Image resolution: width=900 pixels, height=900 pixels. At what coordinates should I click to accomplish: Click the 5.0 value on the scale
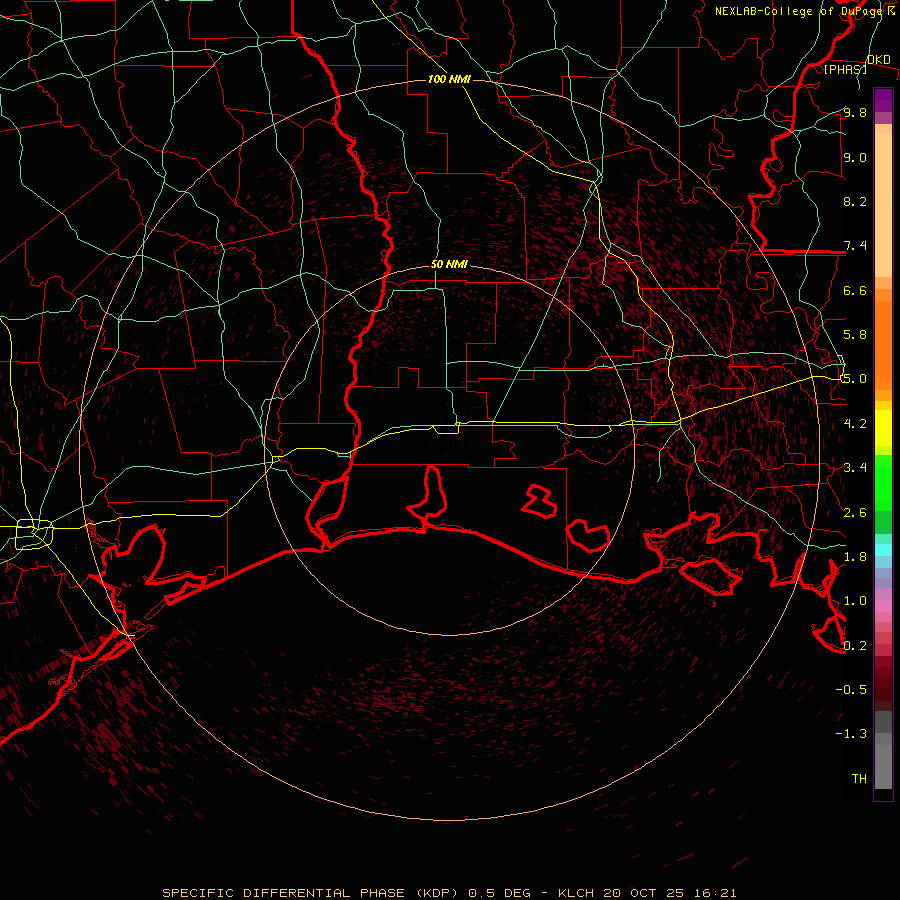tap(855, 379)
